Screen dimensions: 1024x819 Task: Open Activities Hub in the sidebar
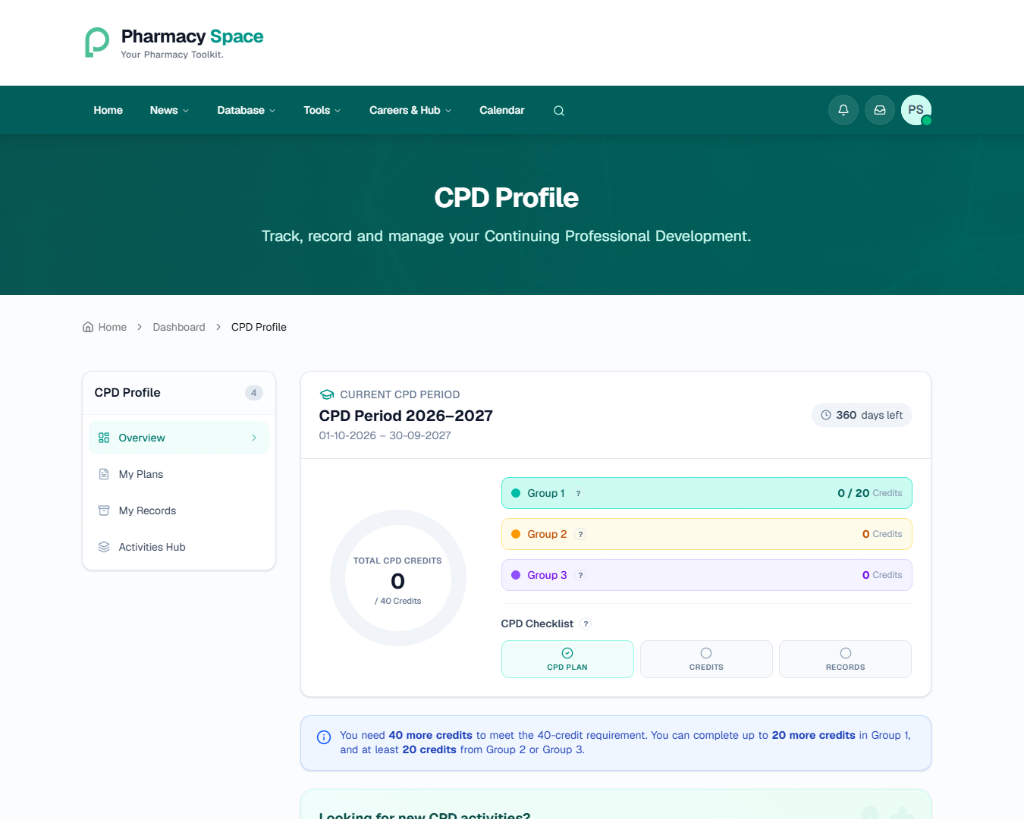179,547
